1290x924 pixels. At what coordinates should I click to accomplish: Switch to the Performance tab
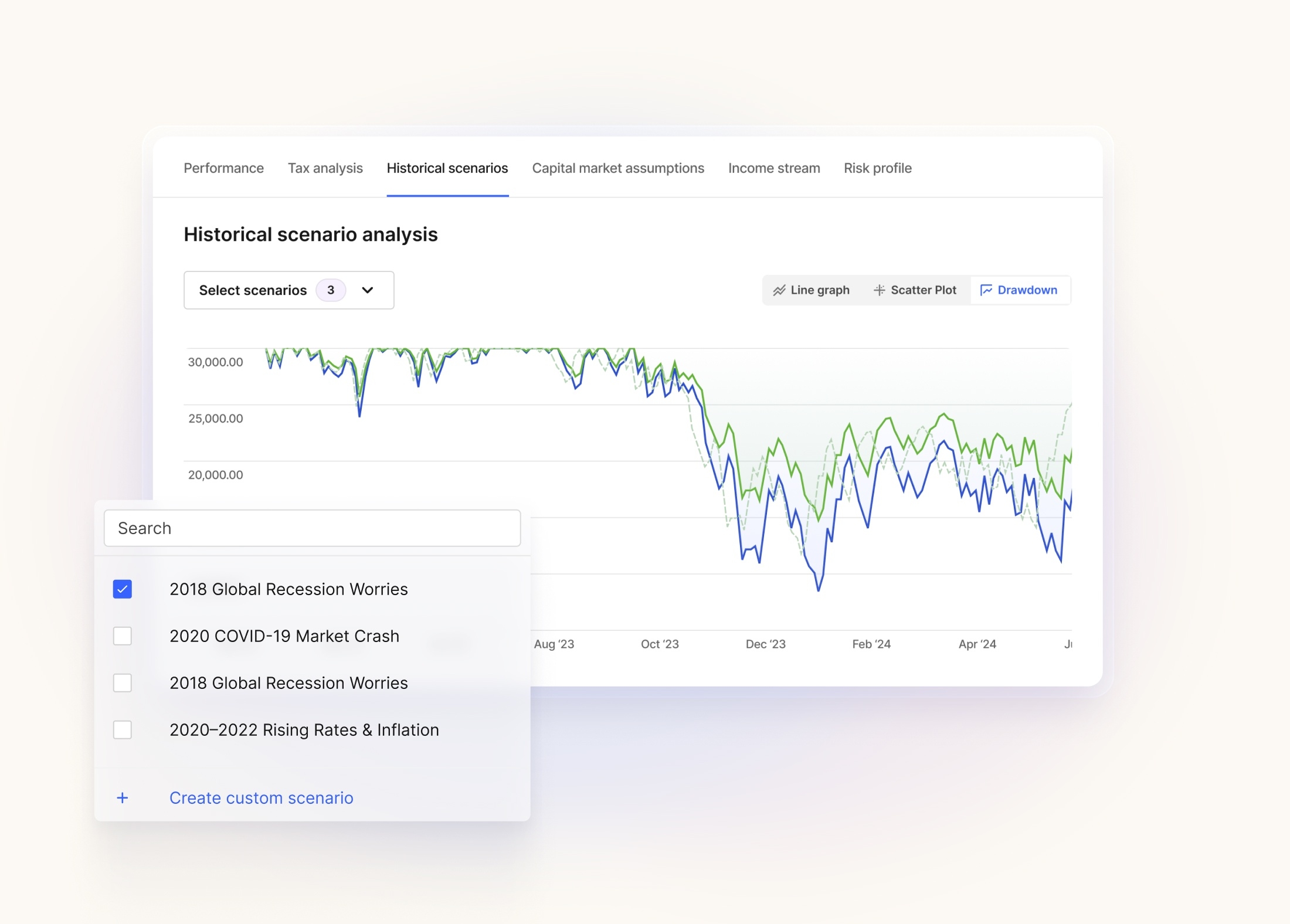point(223,168)
